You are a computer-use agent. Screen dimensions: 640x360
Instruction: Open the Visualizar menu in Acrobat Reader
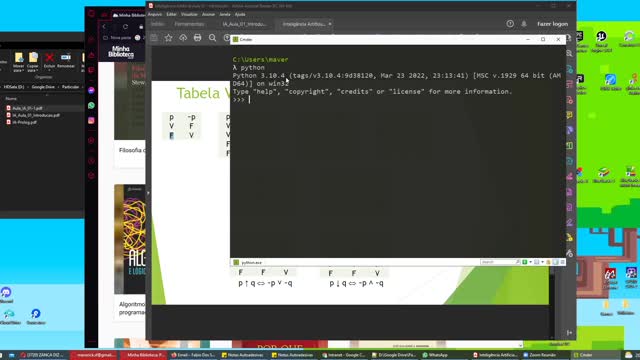pyautogui.click(x=189, y=14)
